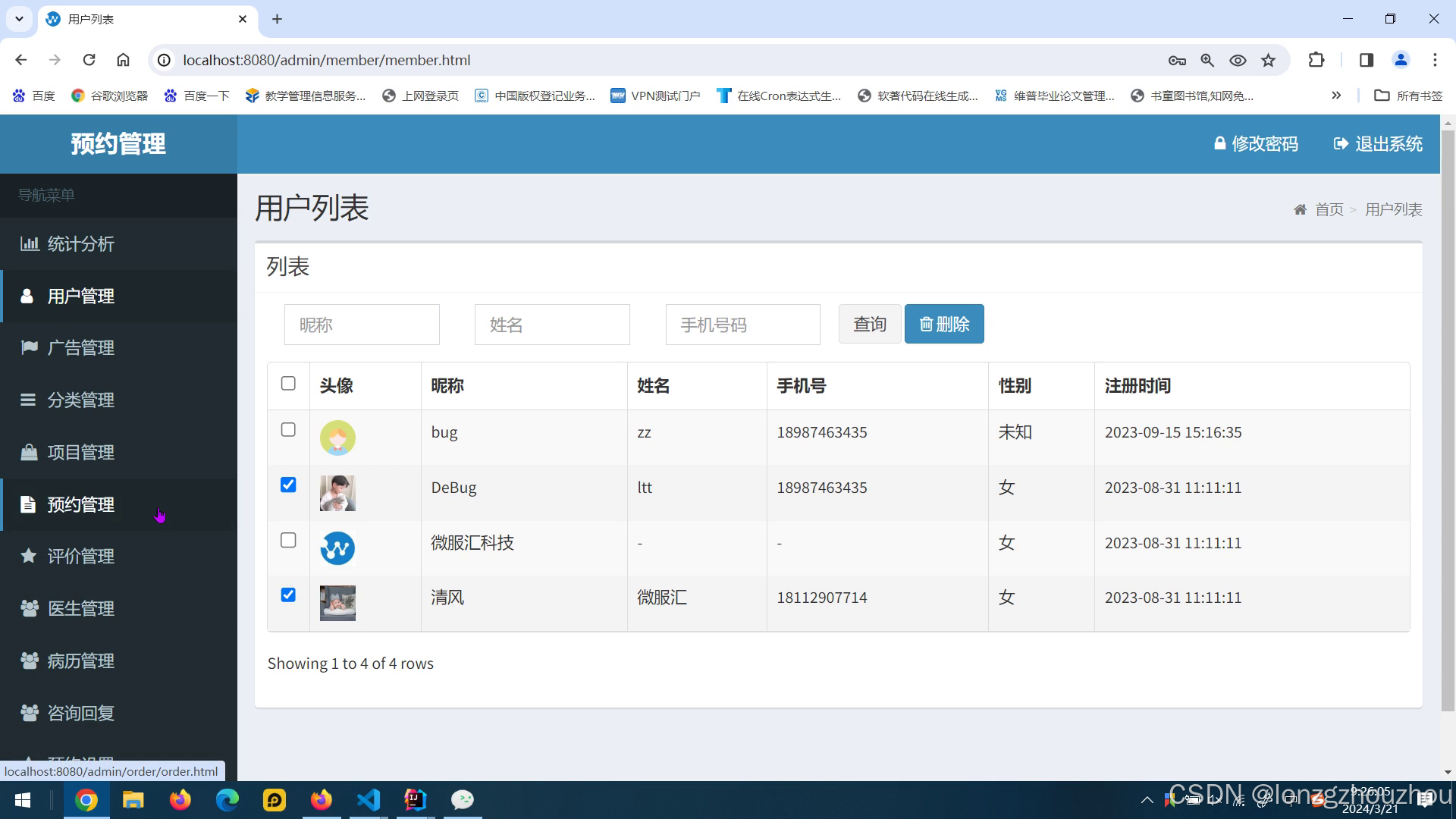This screenshot has width=1456, height=819.
Task: Click the browser reload page icon
Action: [89, 60]
